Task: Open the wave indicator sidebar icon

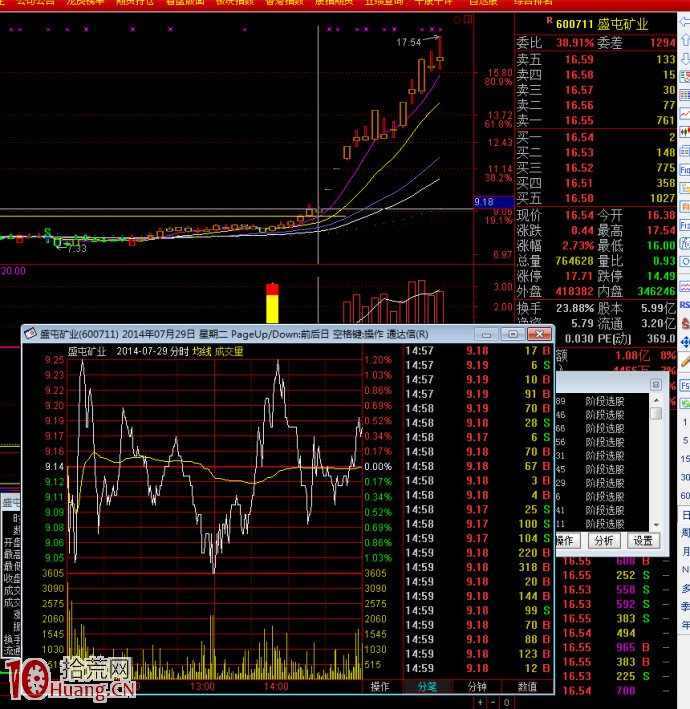Action: (x=685, y=286)
